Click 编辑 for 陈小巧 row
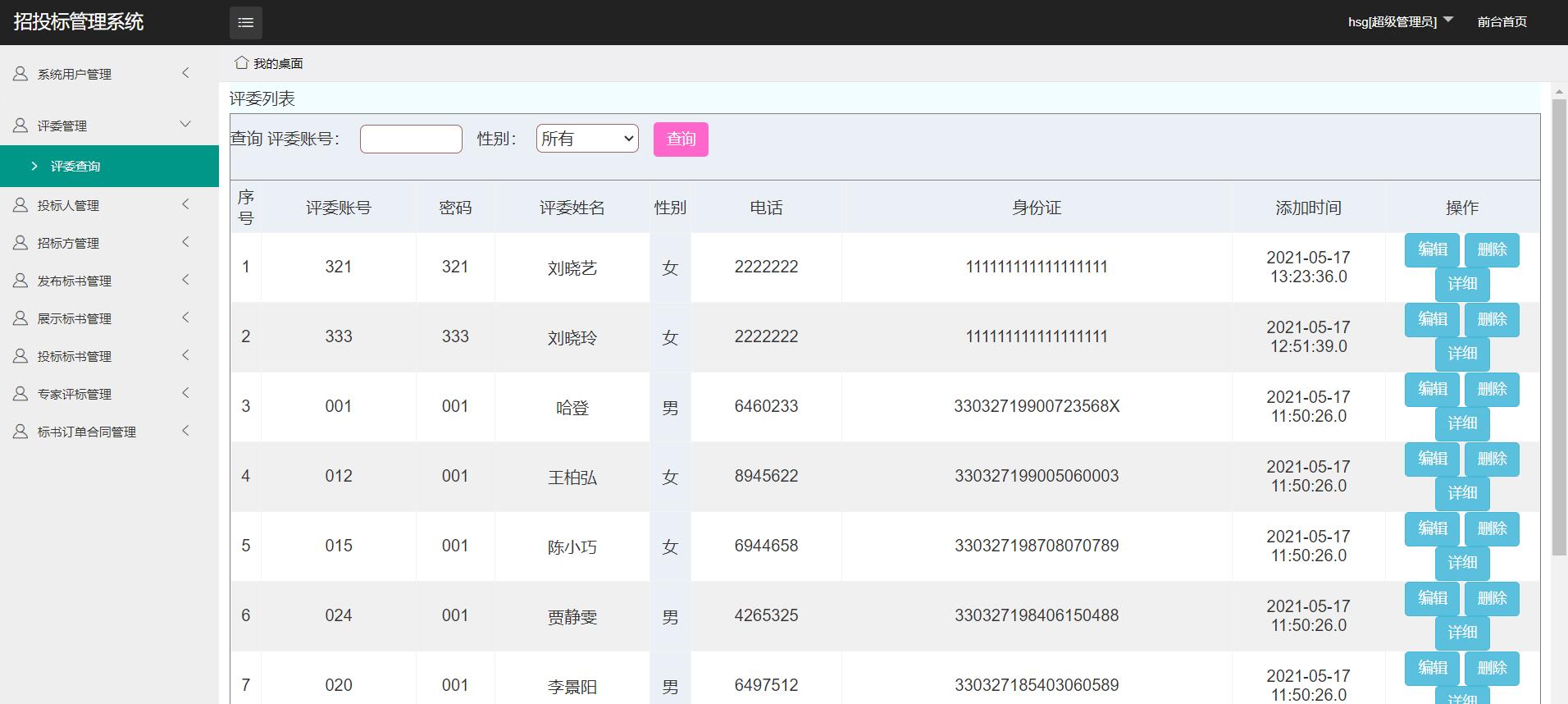The width and height of the screenshot is (1568, 704). click(1432, 528)
